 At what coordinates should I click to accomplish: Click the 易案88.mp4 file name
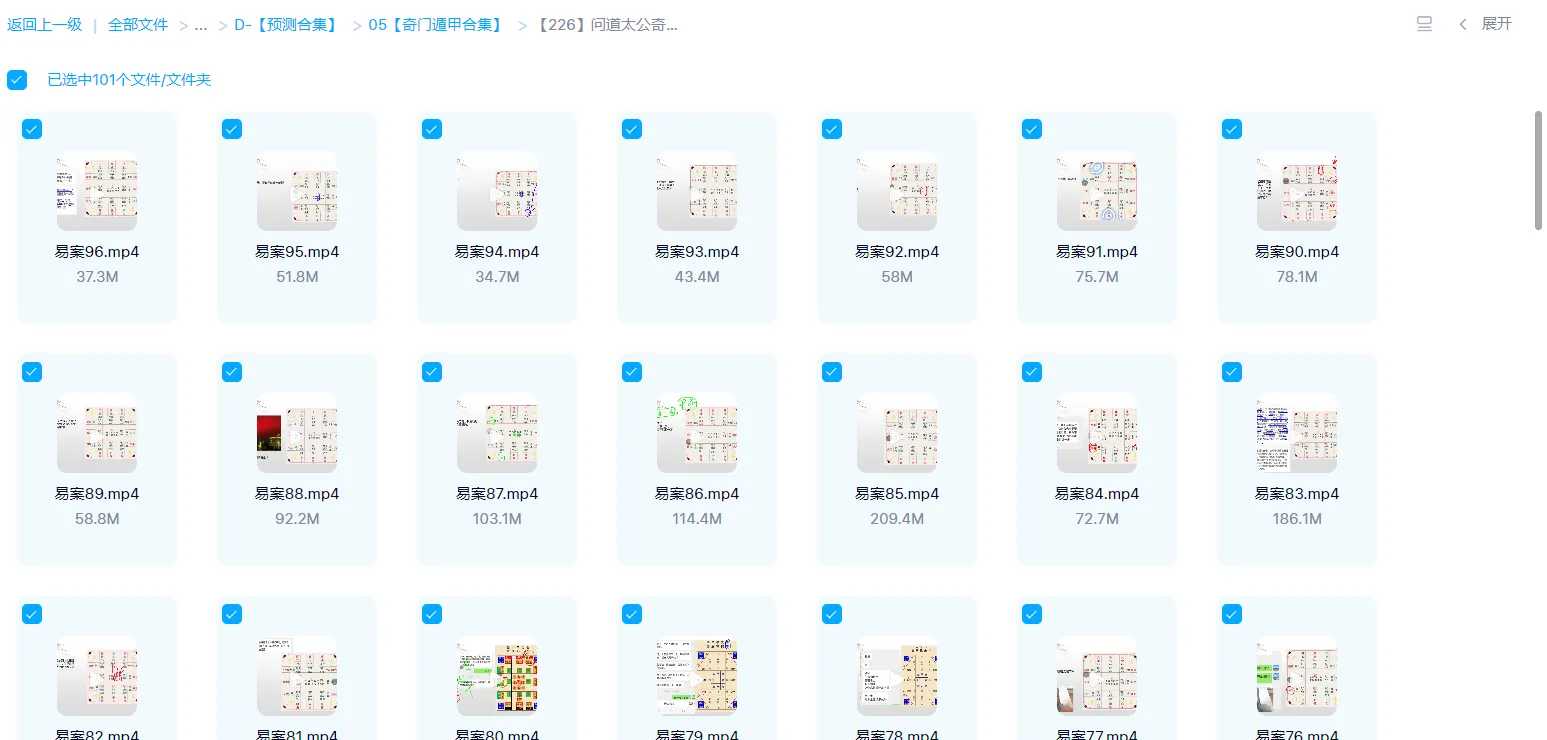point(297,494)
